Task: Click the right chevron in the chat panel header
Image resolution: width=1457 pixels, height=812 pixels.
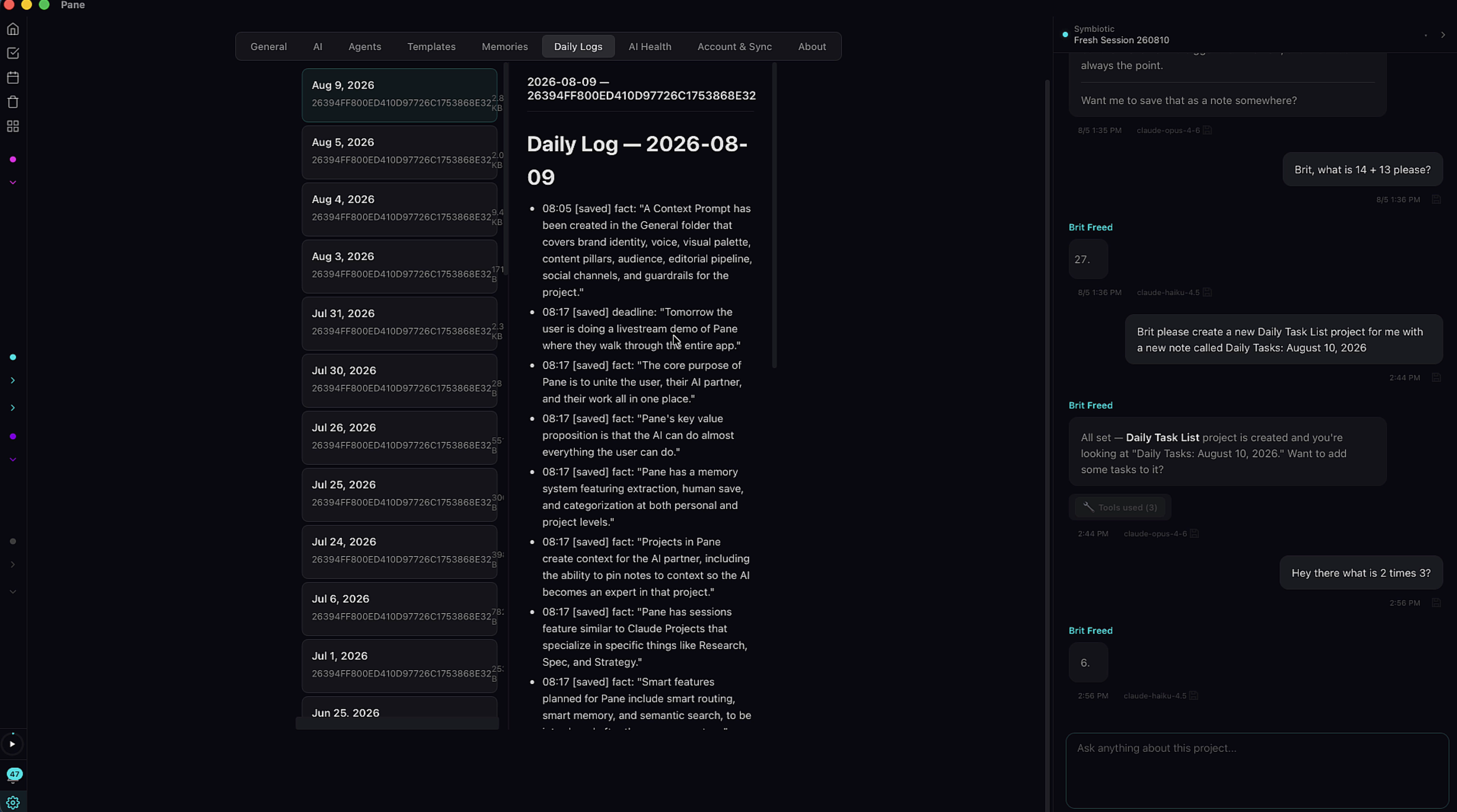Action: (1443, 35)
